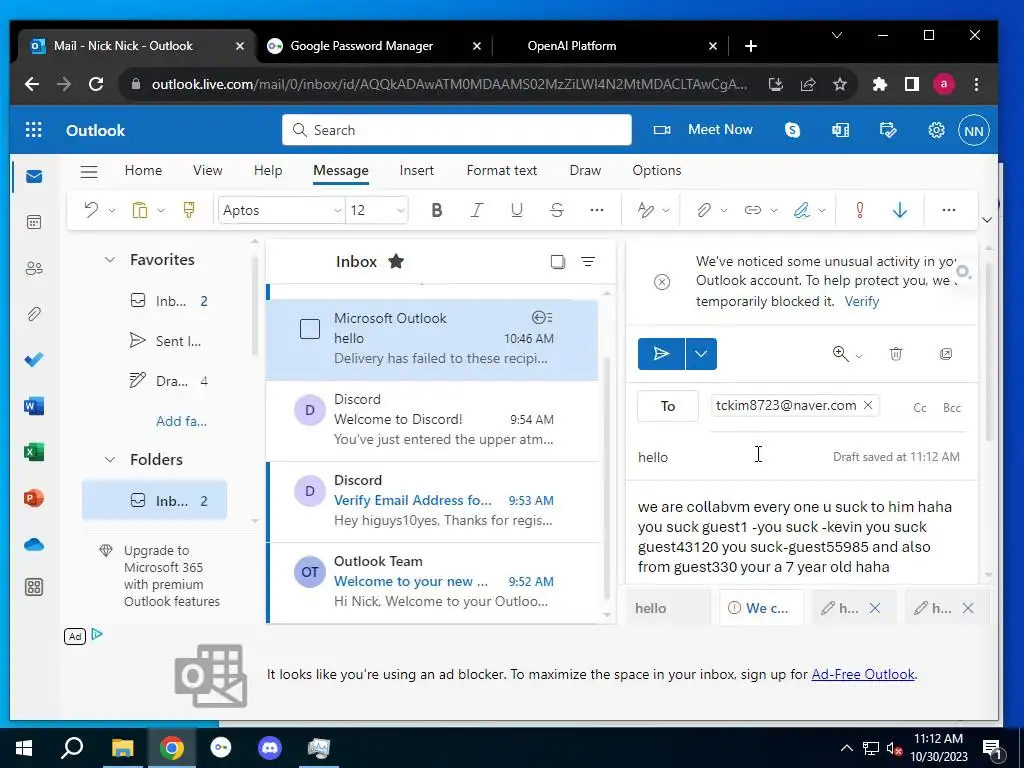Open the Mail module in the sidebar
Image resolution: width=1024 pixels, height=768 pixels.
pyautogui.click(x=34, y=176)
